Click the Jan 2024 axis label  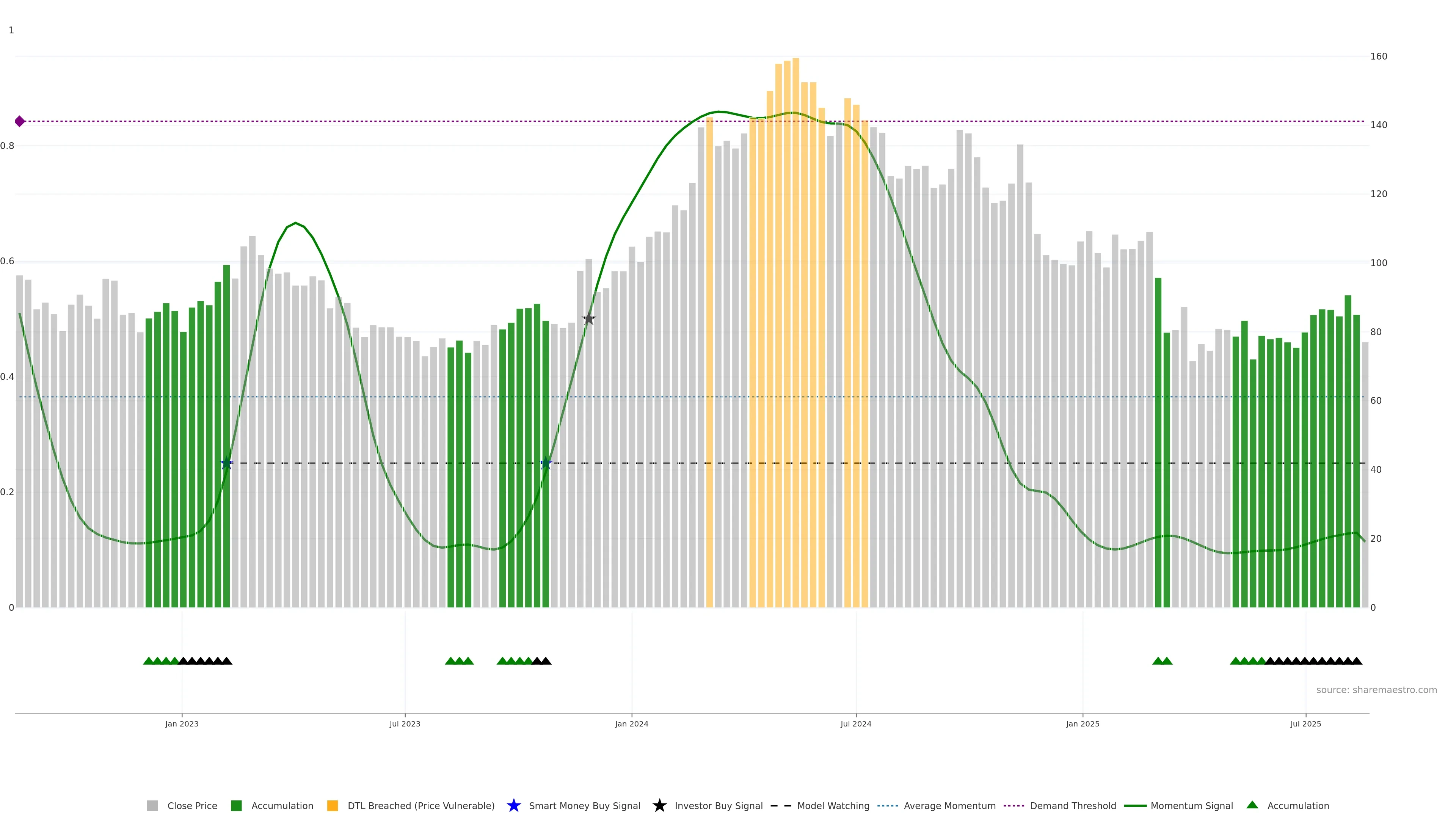631,723
